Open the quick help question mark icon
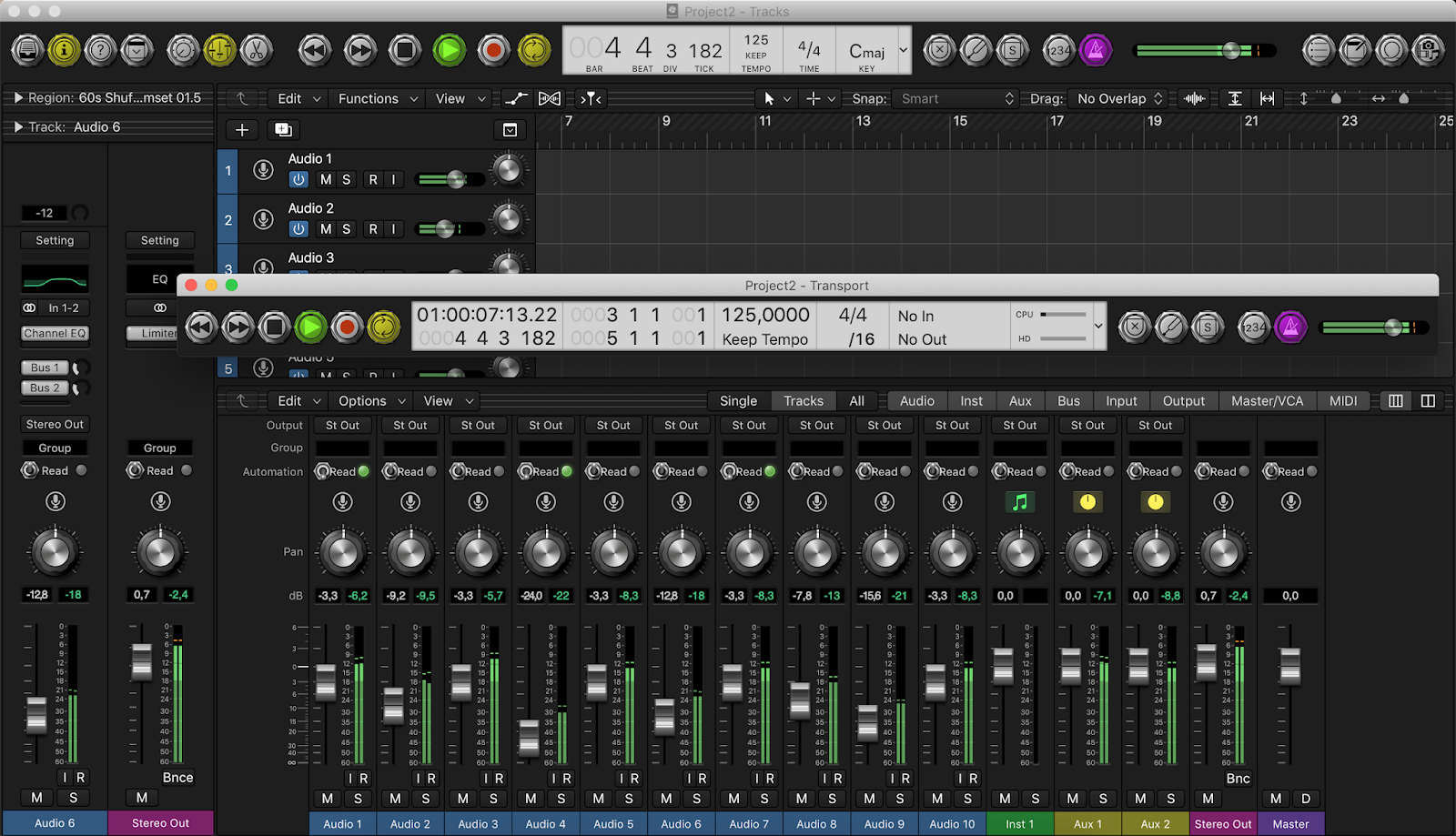Viewport: 1456px width, 836px height. (x=100, y=50)
